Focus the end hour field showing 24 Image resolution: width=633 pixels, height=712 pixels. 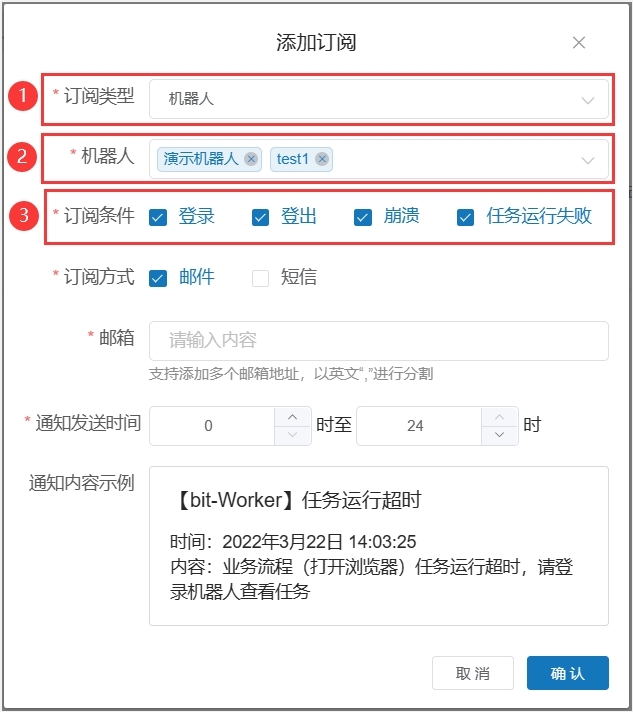pos(417,426)
